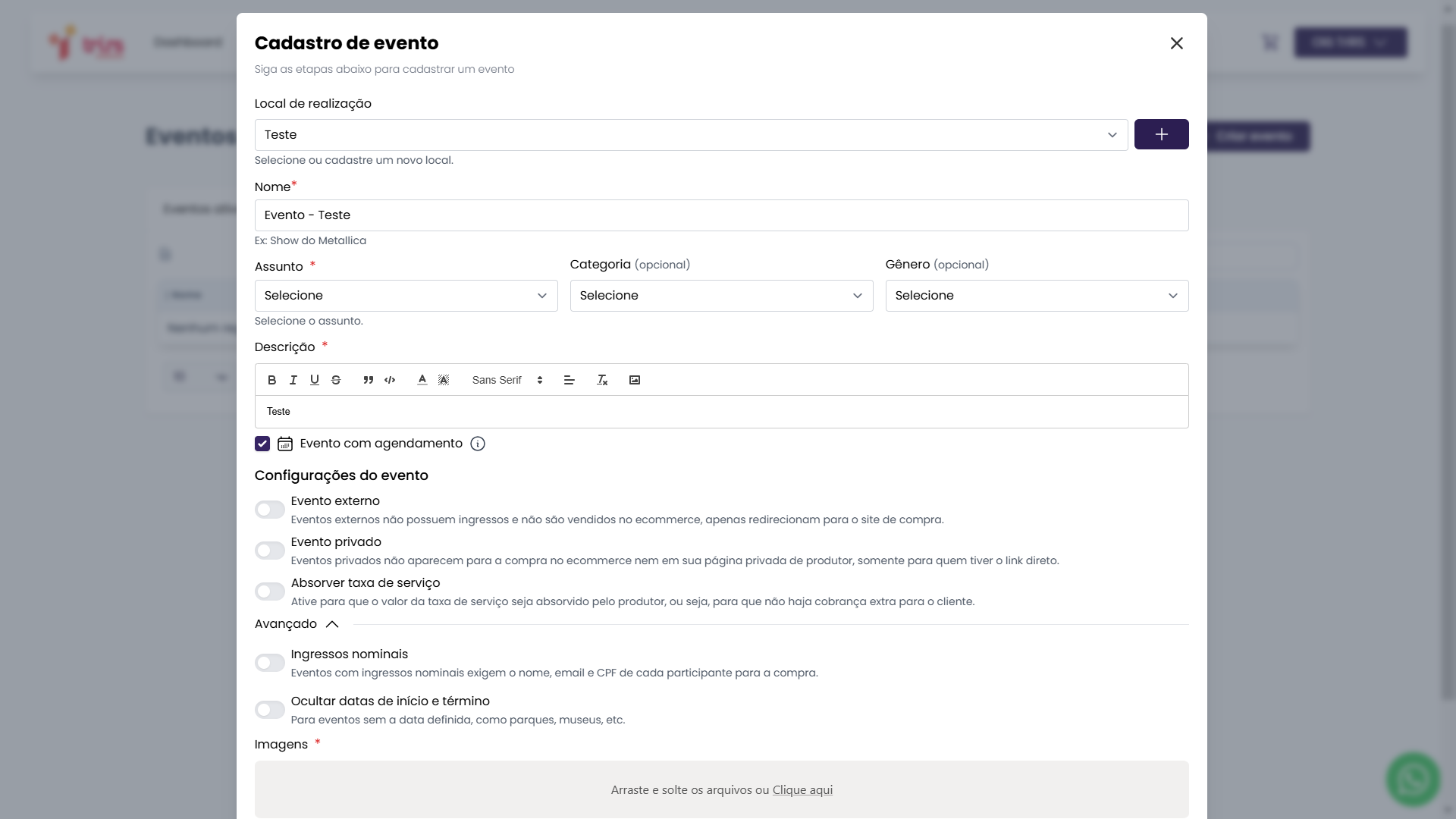Insert image via editor toolbar icon
The image size is (1456, 819).
click(635, 380)
